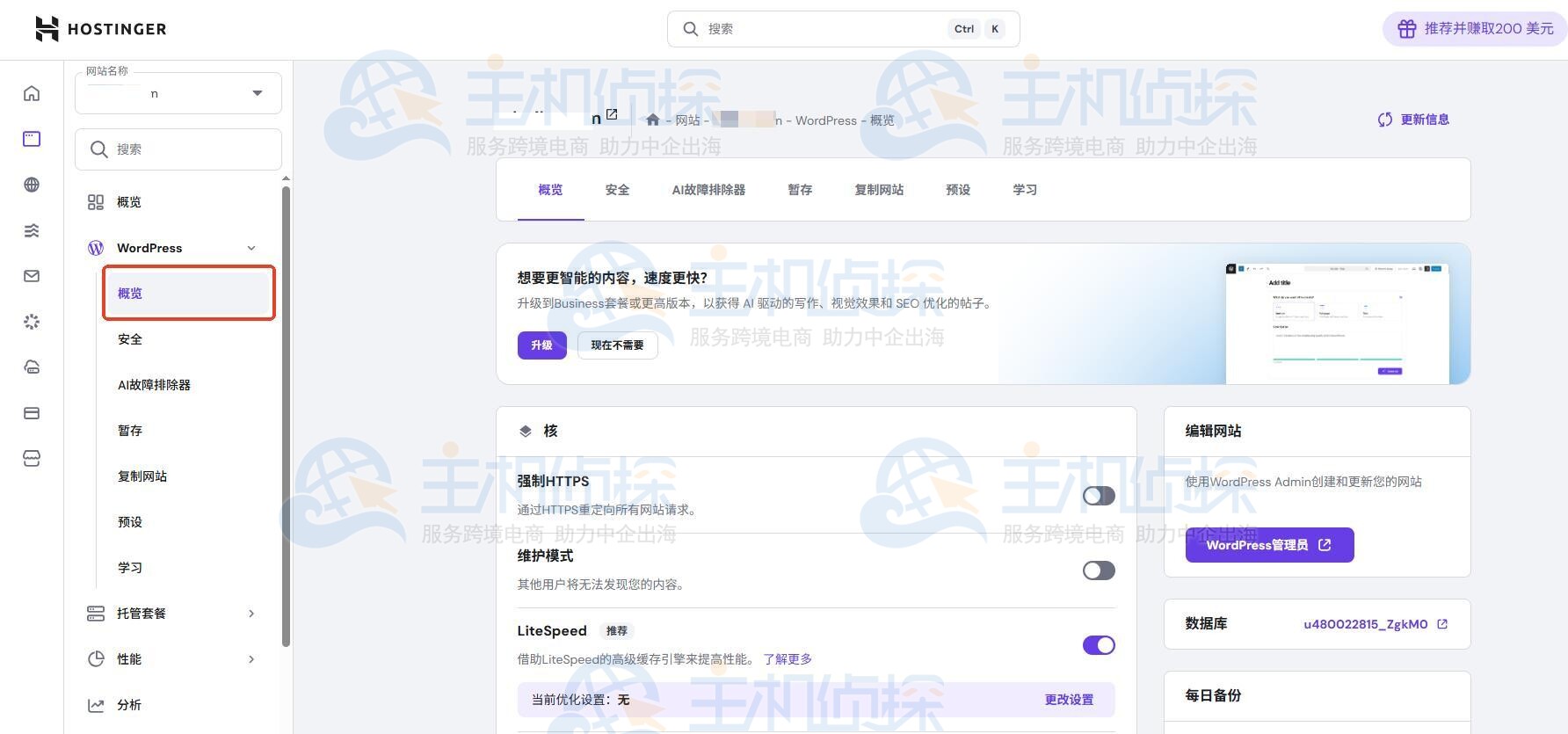Click the analytics chart icon

click(x=96, y=705)
